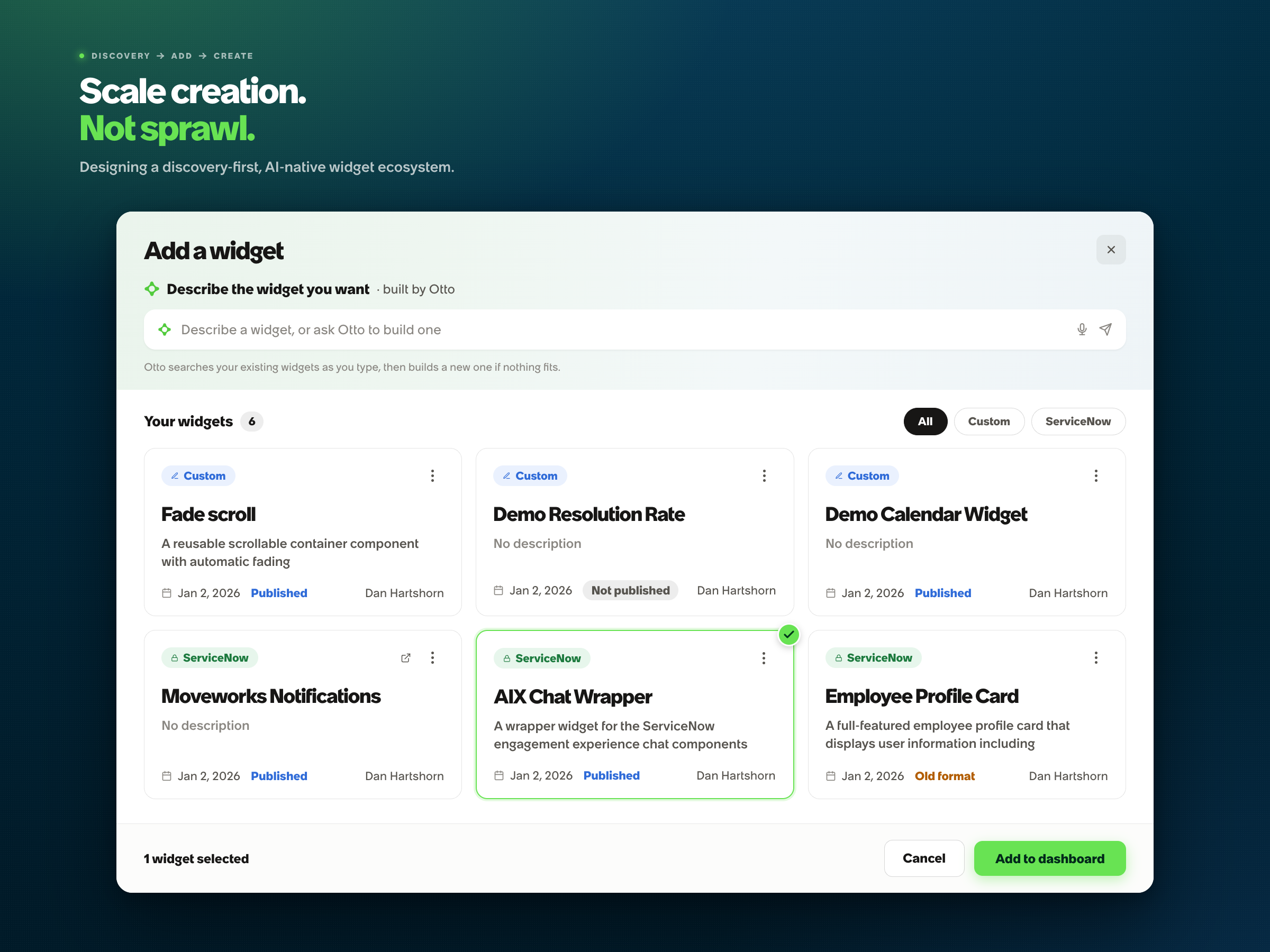Click the DISCOVERY breadcrumb label
This screenshot has width=1270, height=952.
click(x=121, y=56)
